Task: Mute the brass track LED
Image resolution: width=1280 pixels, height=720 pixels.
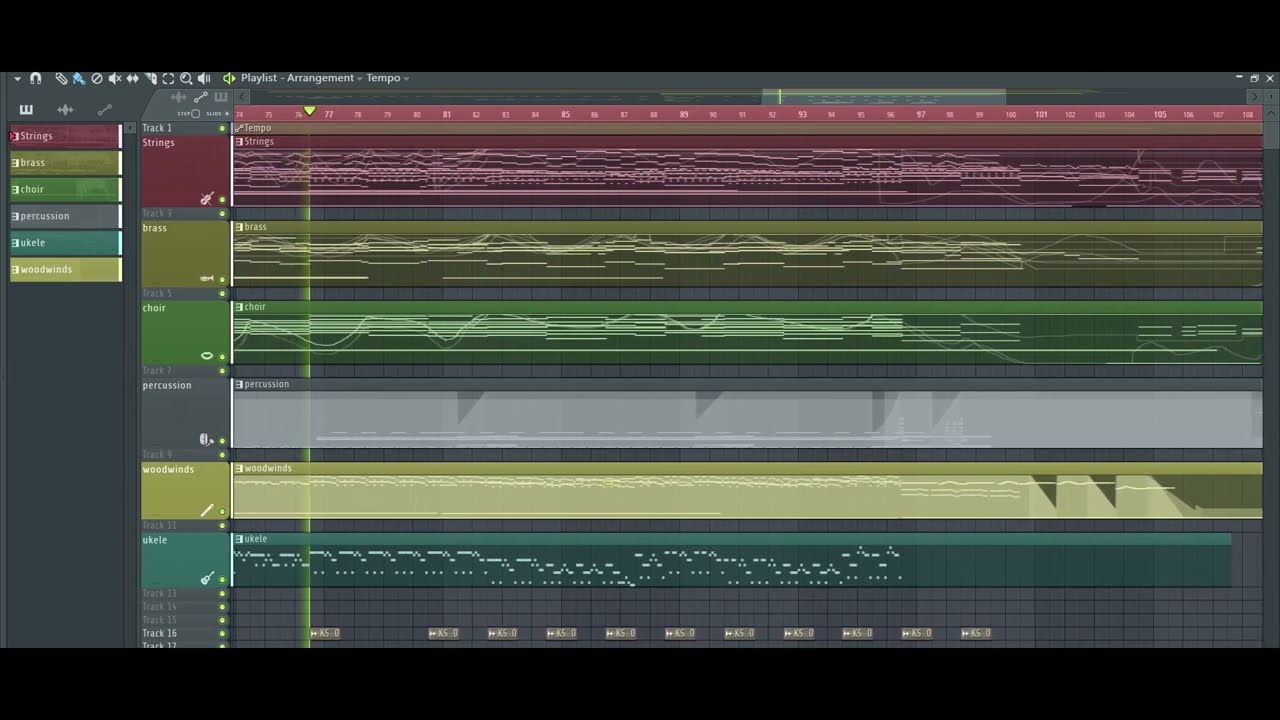Action: (222, 280)
